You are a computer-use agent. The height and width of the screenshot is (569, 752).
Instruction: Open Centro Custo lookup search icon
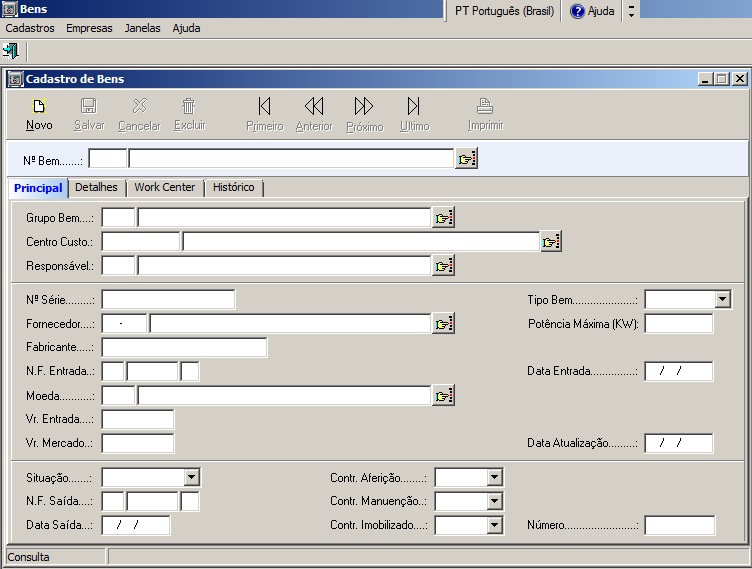(551, 242)
